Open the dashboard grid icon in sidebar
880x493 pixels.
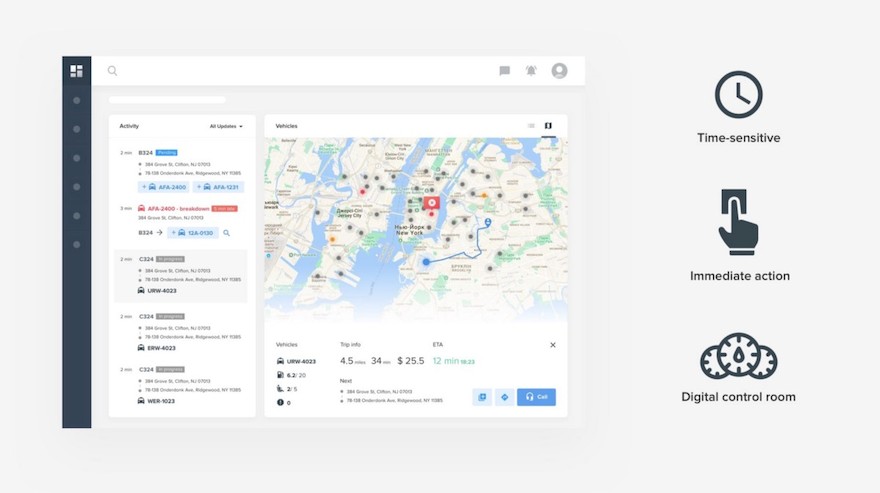coord(76,71)
